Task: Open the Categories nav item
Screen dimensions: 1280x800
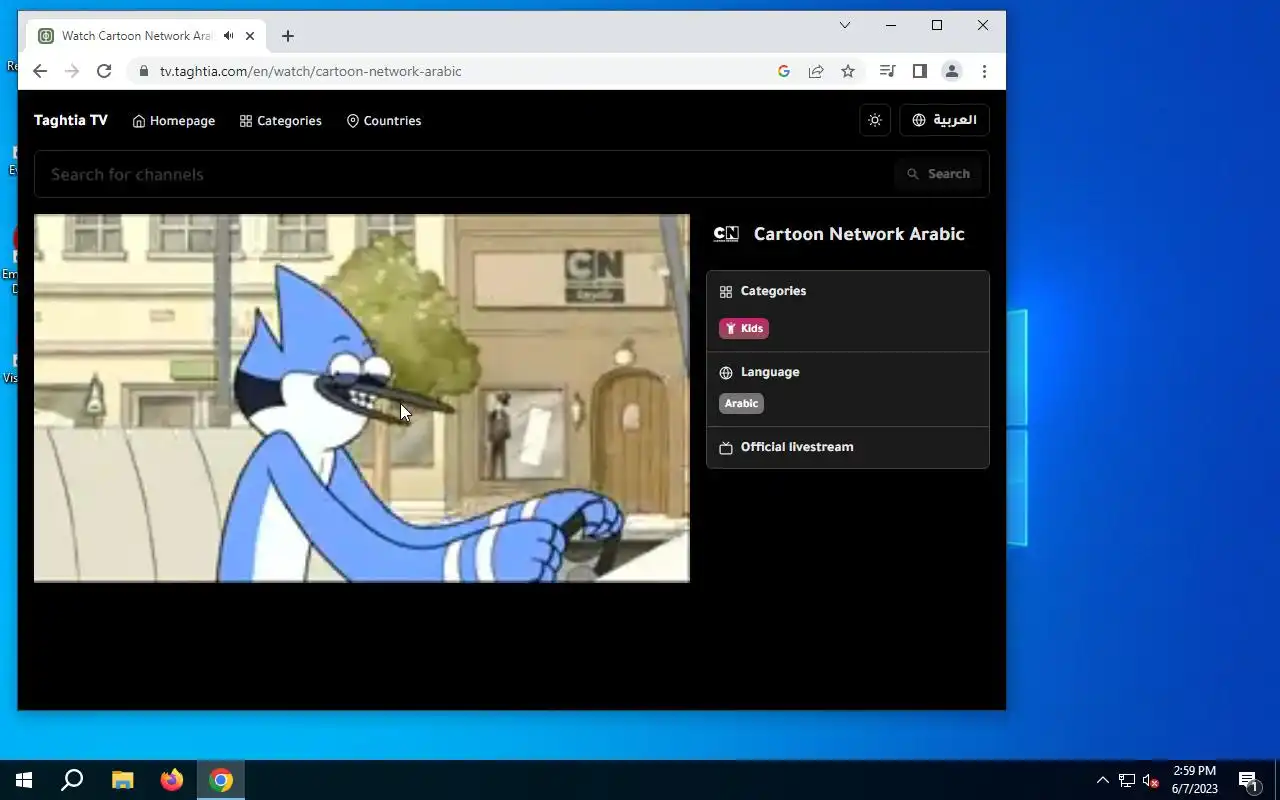Action: pyautogui.click(x=281, y=120)
